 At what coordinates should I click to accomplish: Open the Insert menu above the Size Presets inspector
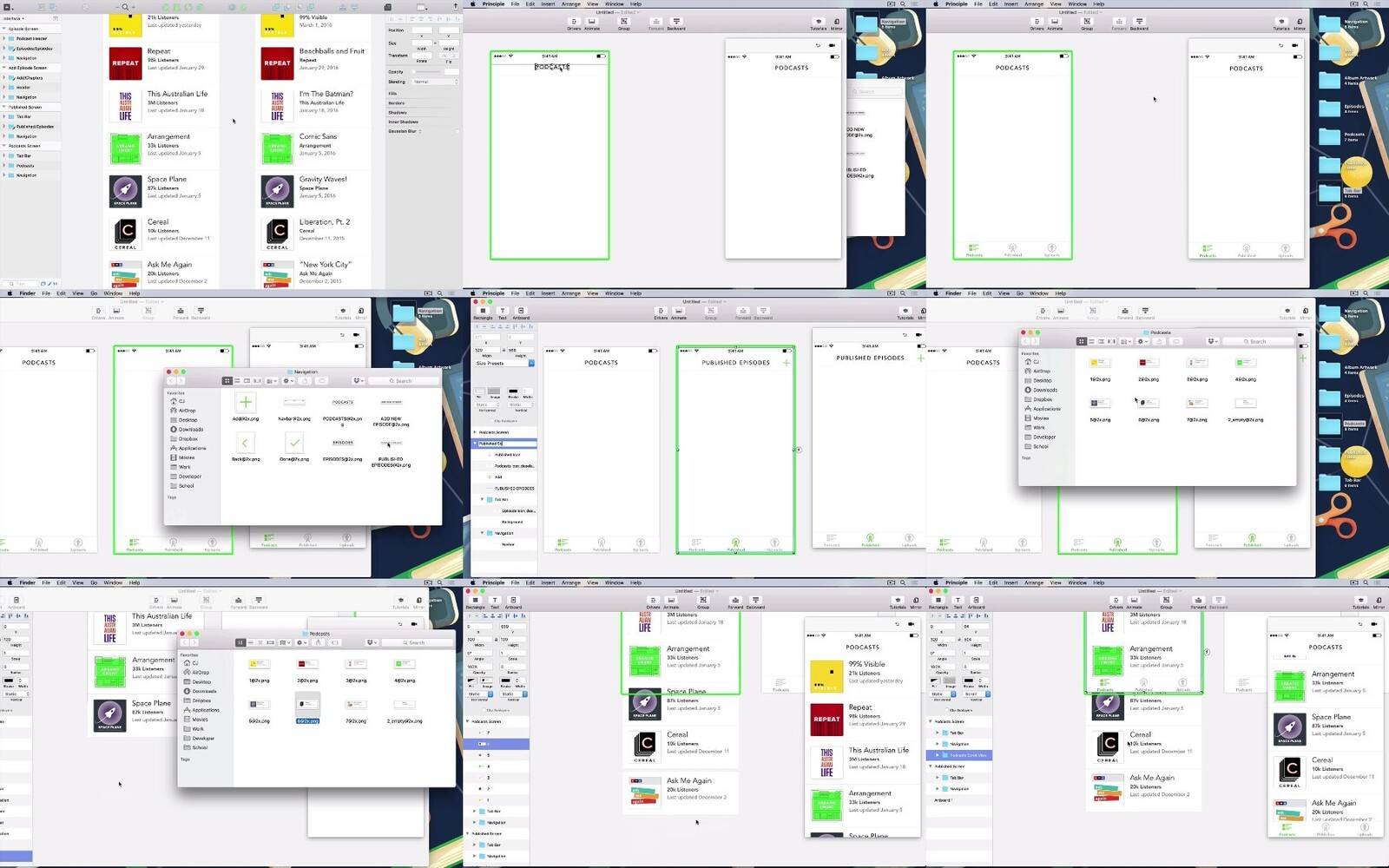(x=549, y=293)
